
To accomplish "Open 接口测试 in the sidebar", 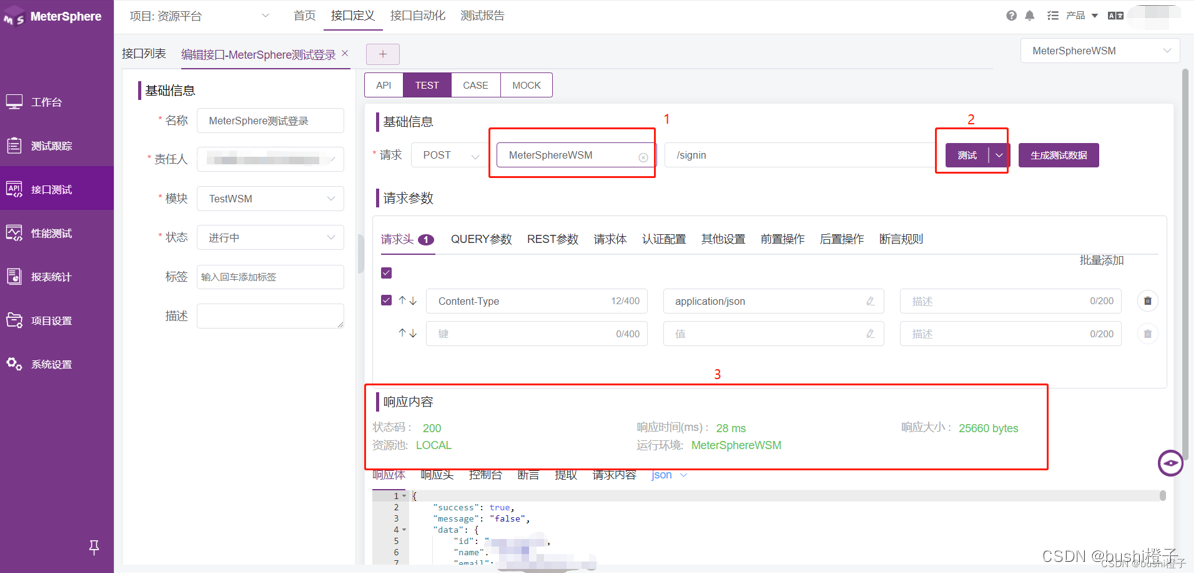I will [x=56, y=189].
